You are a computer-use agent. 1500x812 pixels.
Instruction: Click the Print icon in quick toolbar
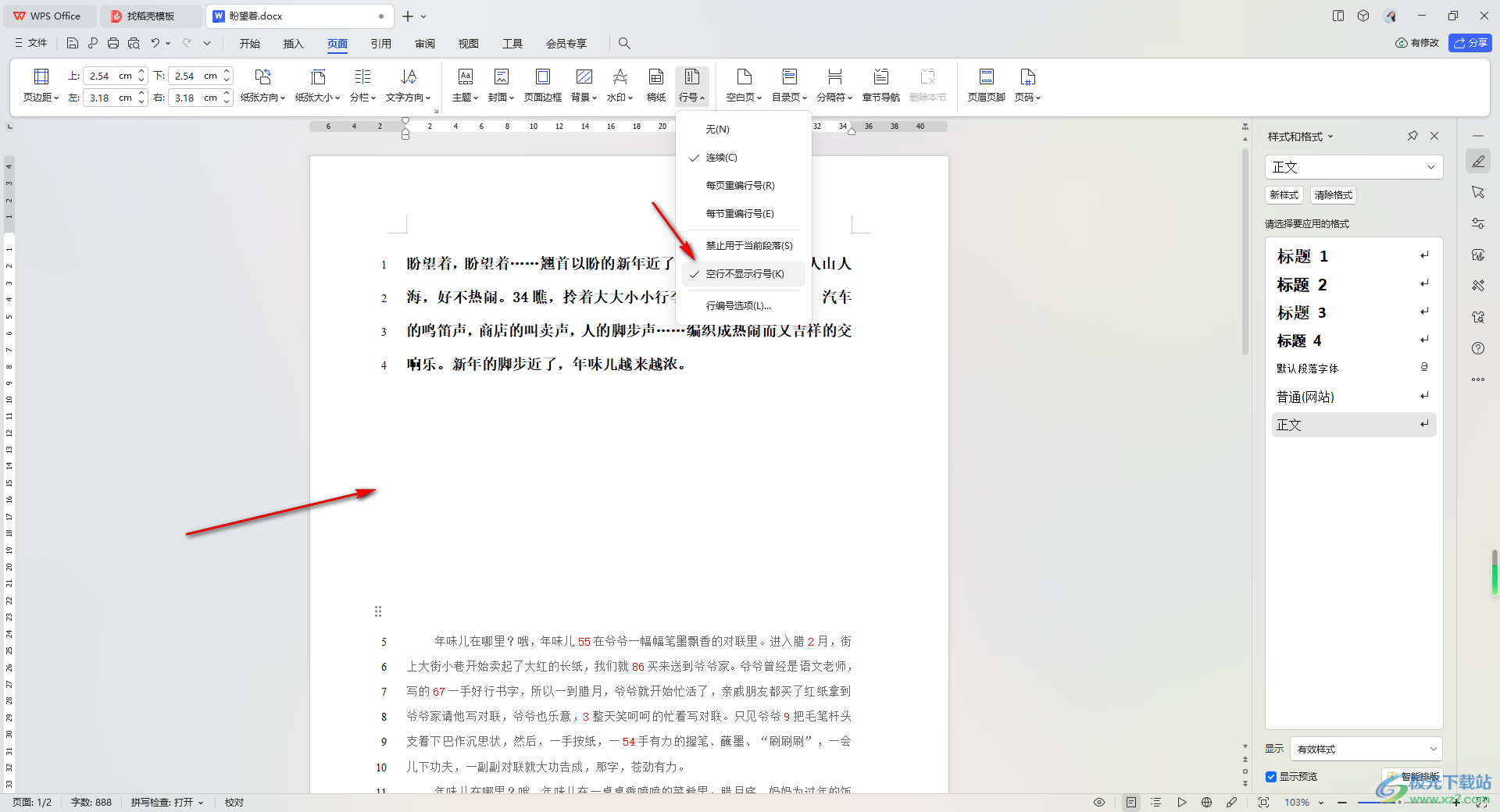tap(113, 43)
